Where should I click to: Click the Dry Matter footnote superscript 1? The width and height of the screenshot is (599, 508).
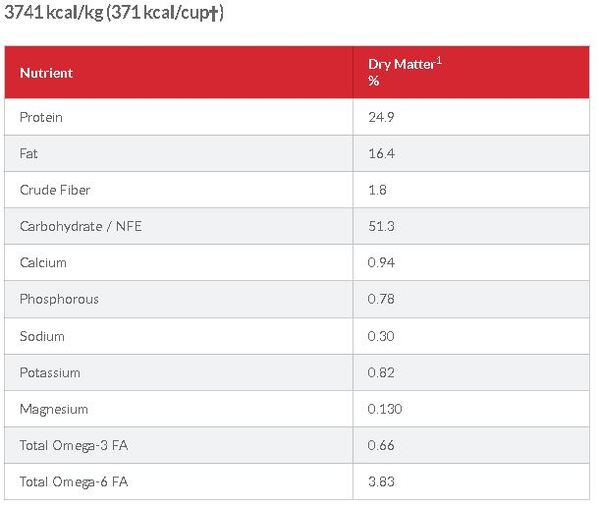coord(439,60)
